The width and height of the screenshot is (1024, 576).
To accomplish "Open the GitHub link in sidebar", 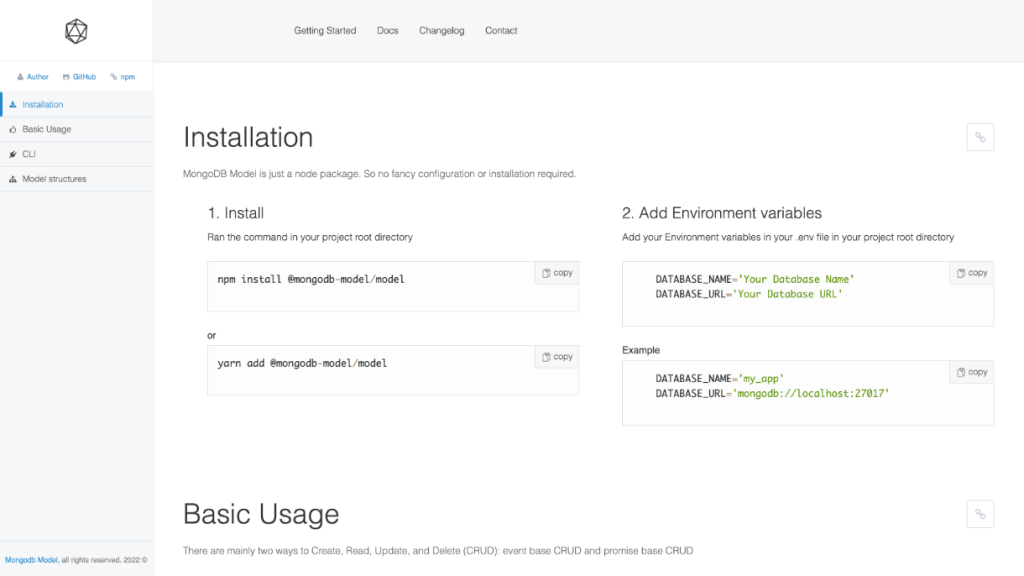I will coord(79,76).
